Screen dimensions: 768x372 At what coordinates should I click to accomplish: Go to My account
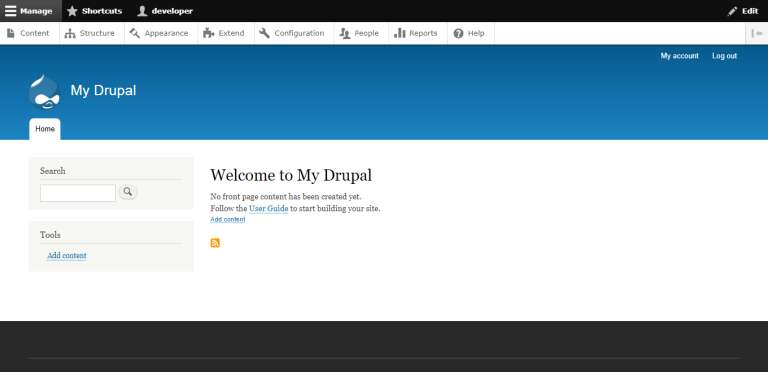[679, 56]
